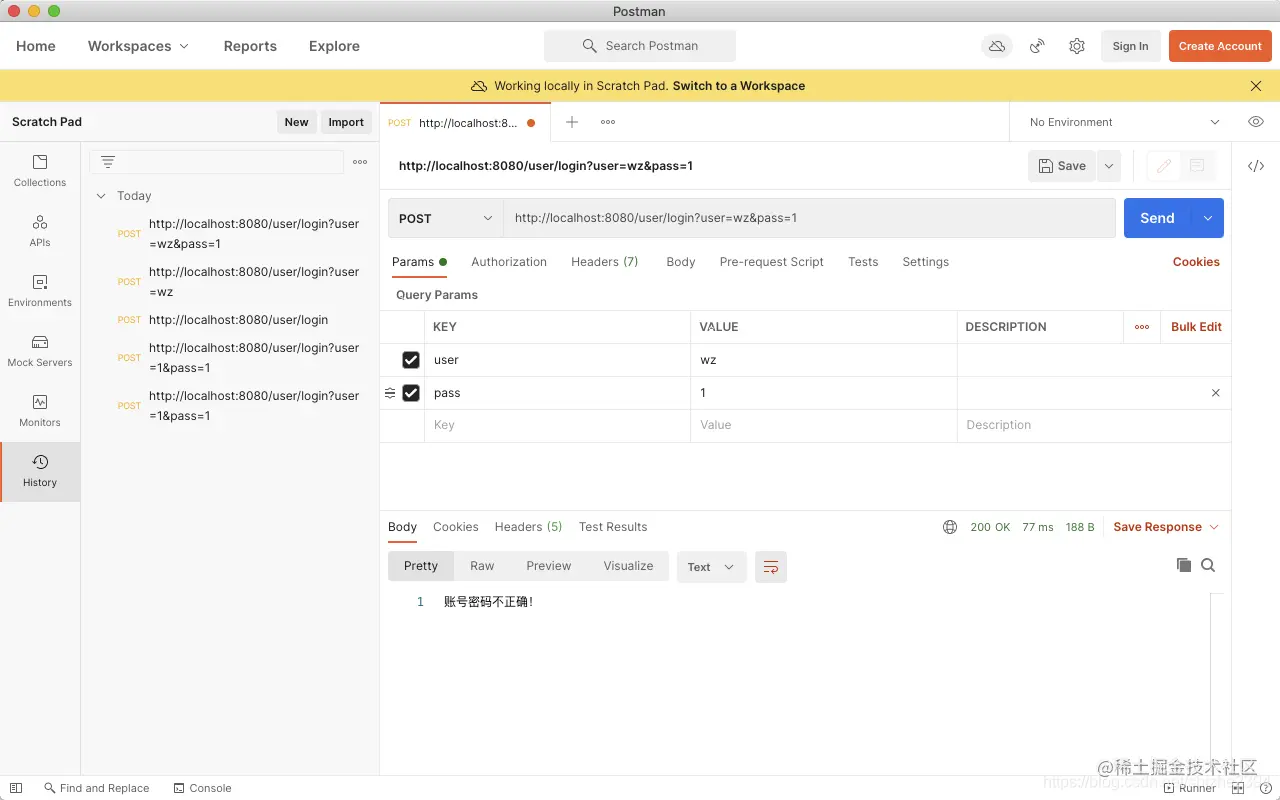Click the globe network info icon
The height and width of the screenshot is (800, 1280).
pyautogui.click(x=950, y=527)
